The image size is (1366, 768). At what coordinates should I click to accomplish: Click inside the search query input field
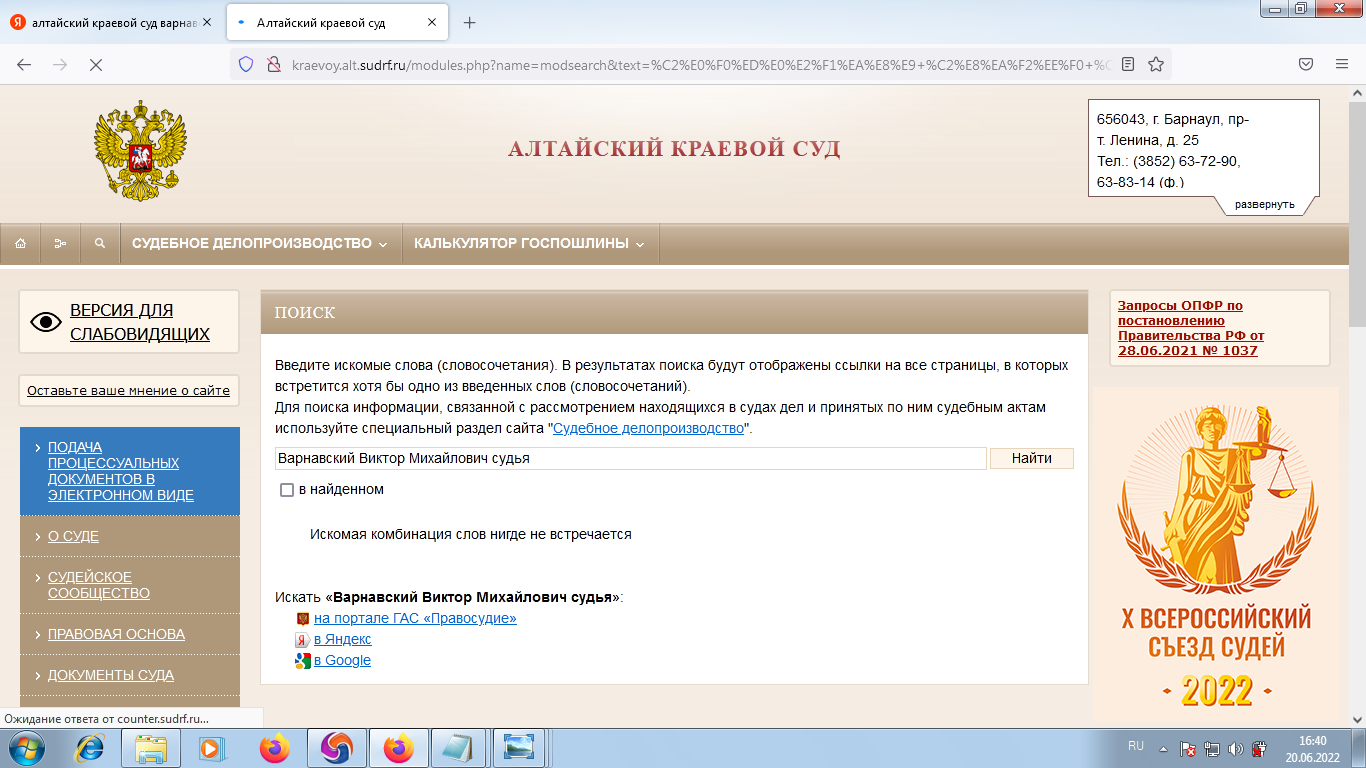[x=630, y=458]
